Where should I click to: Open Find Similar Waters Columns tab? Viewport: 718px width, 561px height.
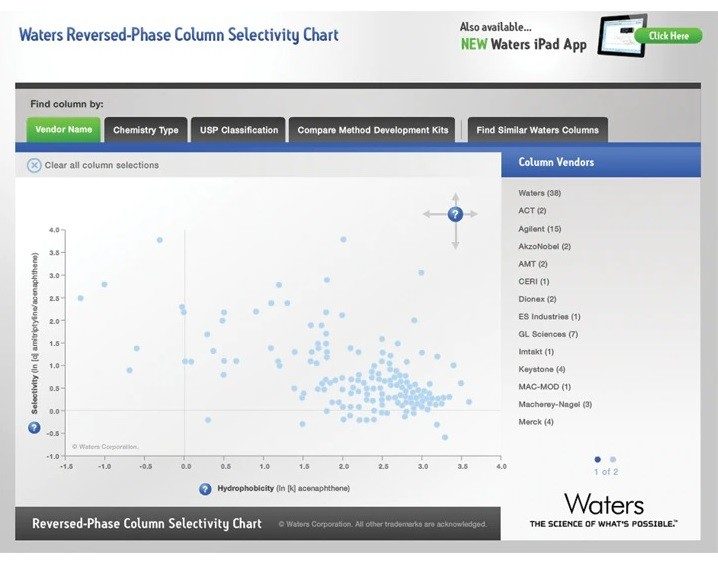tap(538, 130)
